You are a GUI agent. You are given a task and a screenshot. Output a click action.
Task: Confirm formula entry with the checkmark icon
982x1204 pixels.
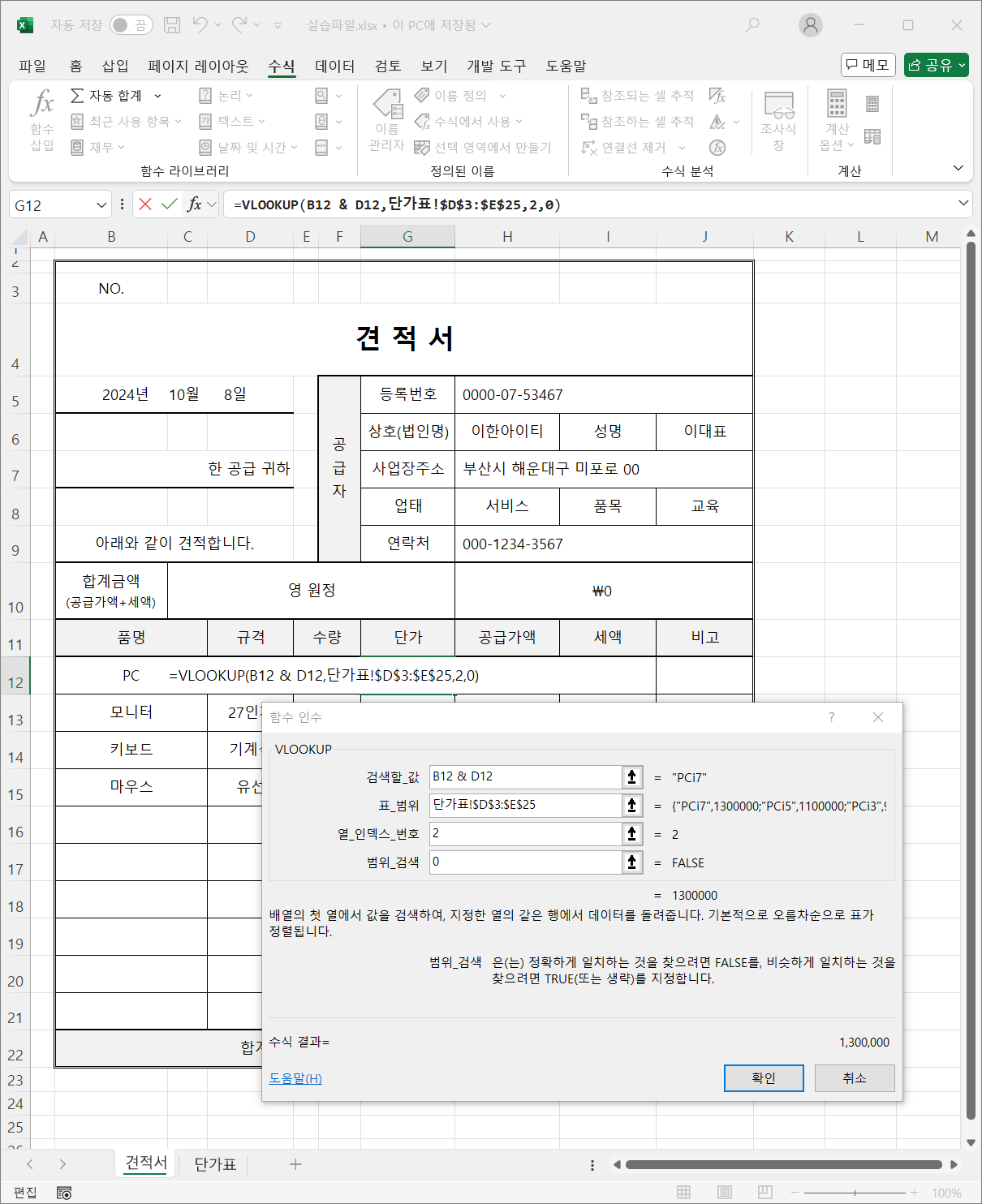(x=170, y=204)
